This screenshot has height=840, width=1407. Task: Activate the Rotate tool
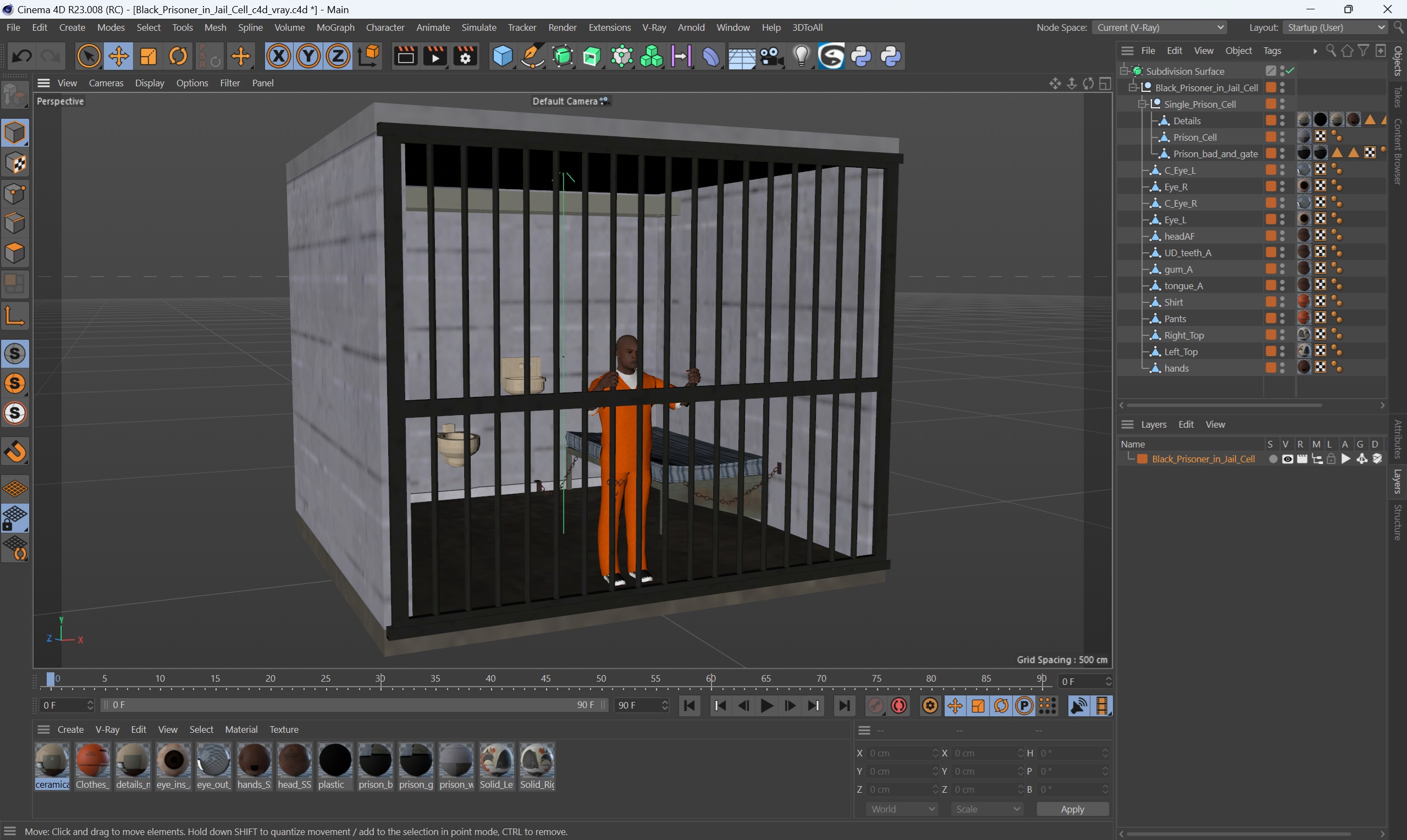coord(178,56)
